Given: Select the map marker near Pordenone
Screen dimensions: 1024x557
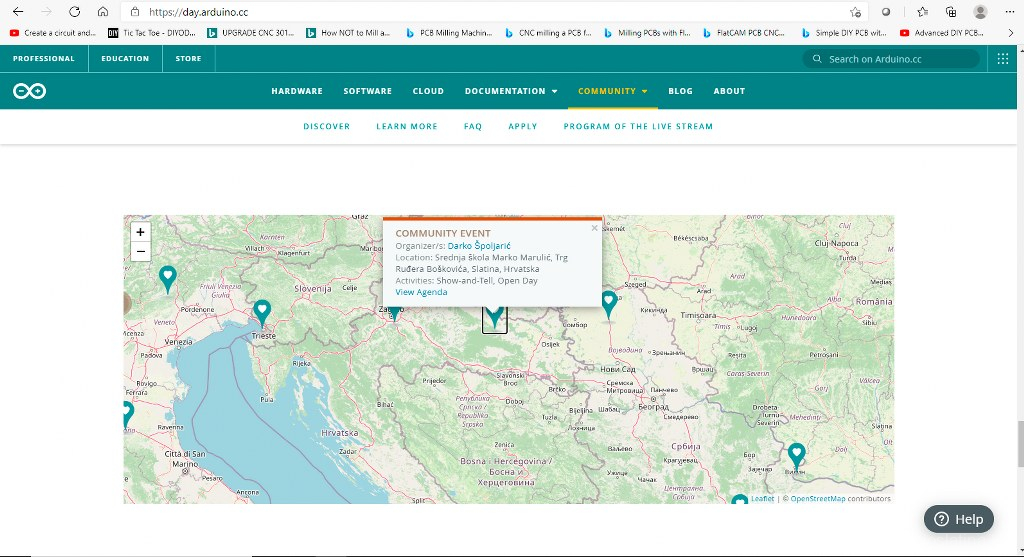Looking at the screenshot, I should [168, 279].
